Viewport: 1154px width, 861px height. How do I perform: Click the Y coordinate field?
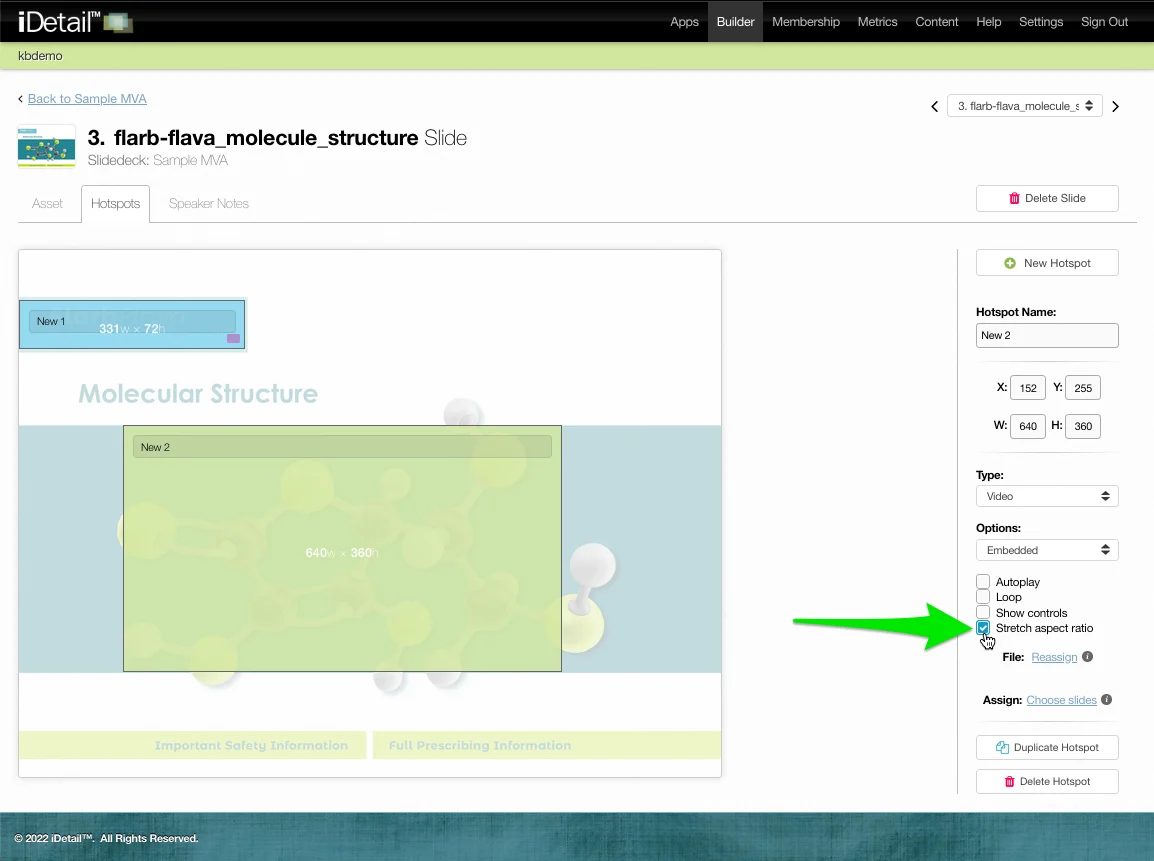pyautogui.click(x=1083, y=388)
